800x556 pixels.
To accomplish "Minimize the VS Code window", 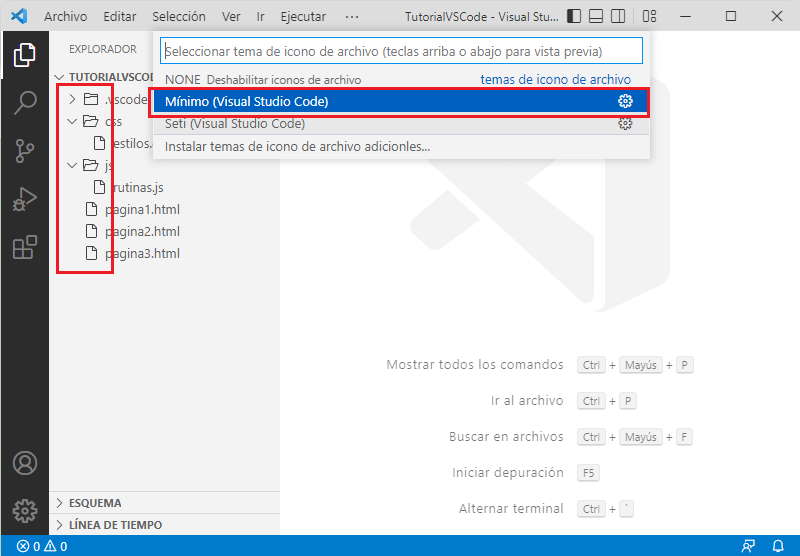I will point(685,16).
